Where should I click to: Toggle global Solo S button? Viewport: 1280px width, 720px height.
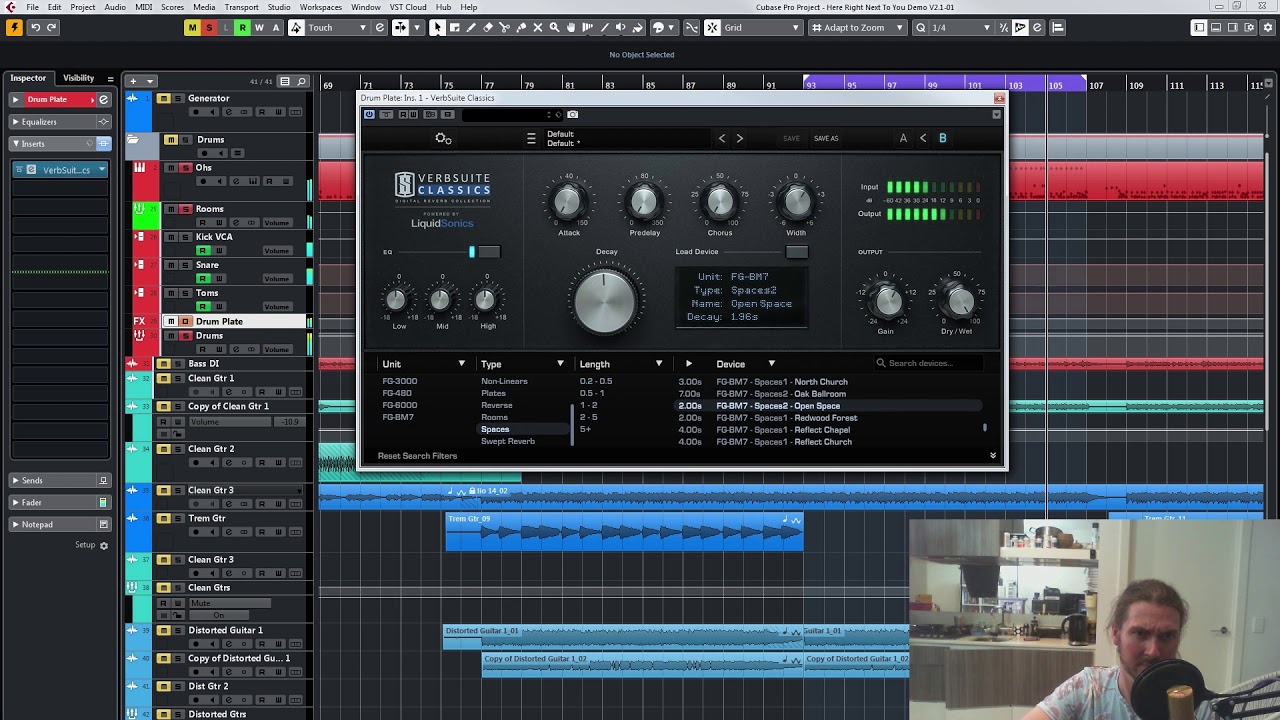click(209, 28)
